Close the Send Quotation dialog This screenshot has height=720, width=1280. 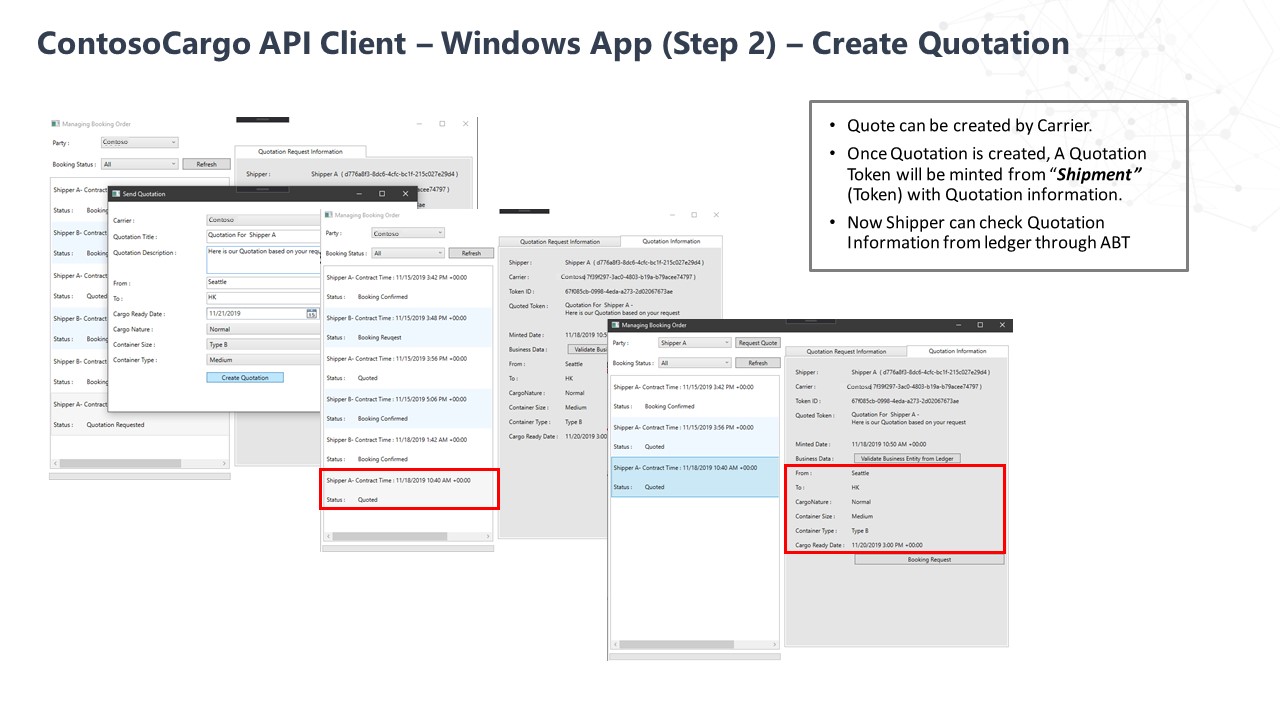click(x=405, y=194)
